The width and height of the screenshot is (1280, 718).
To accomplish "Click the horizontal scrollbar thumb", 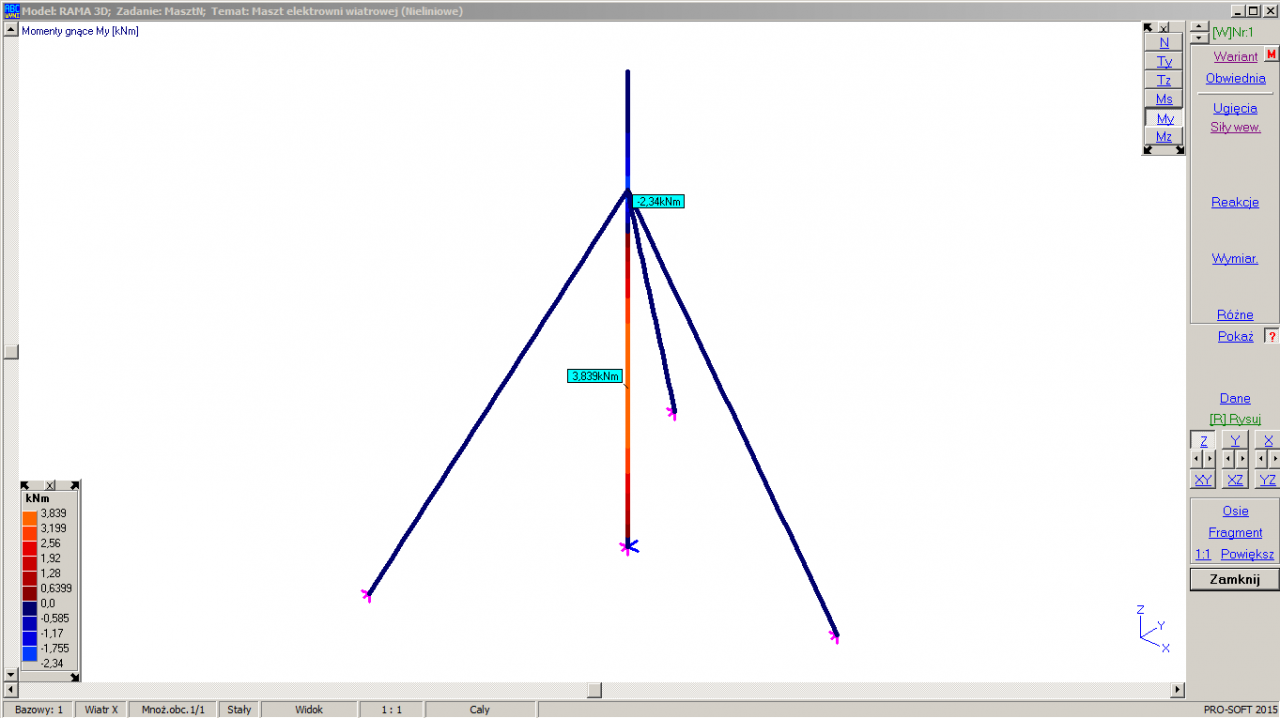I will [594, 690].
